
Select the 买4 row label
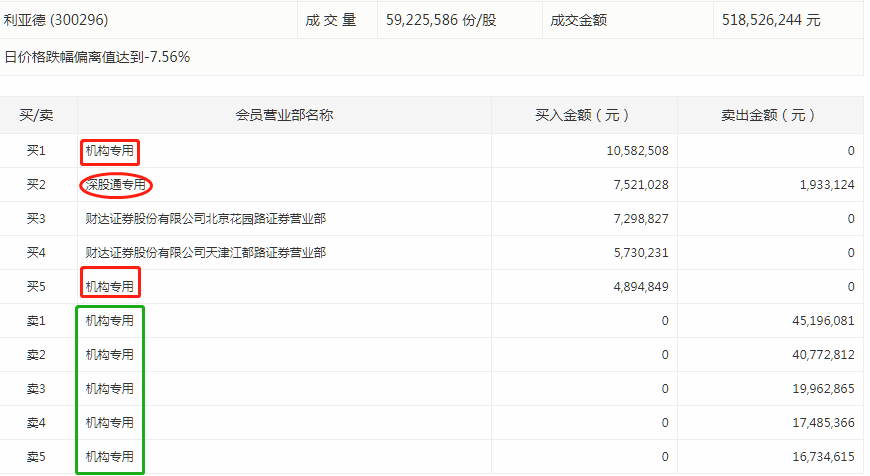[x=36, y=253]
